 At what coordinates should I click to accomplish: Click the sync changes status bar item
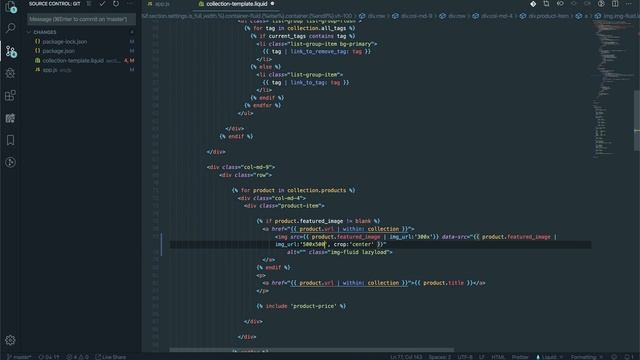49,357
